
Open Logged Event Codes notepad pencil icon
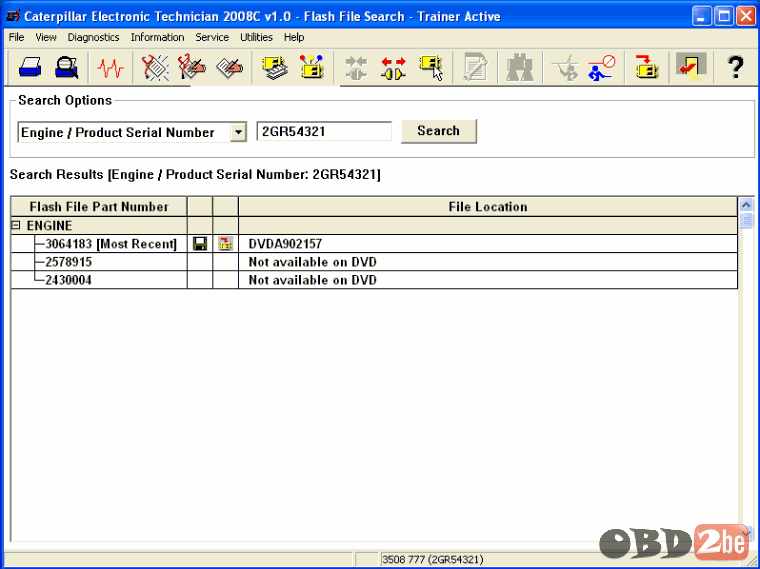(230, 67)
